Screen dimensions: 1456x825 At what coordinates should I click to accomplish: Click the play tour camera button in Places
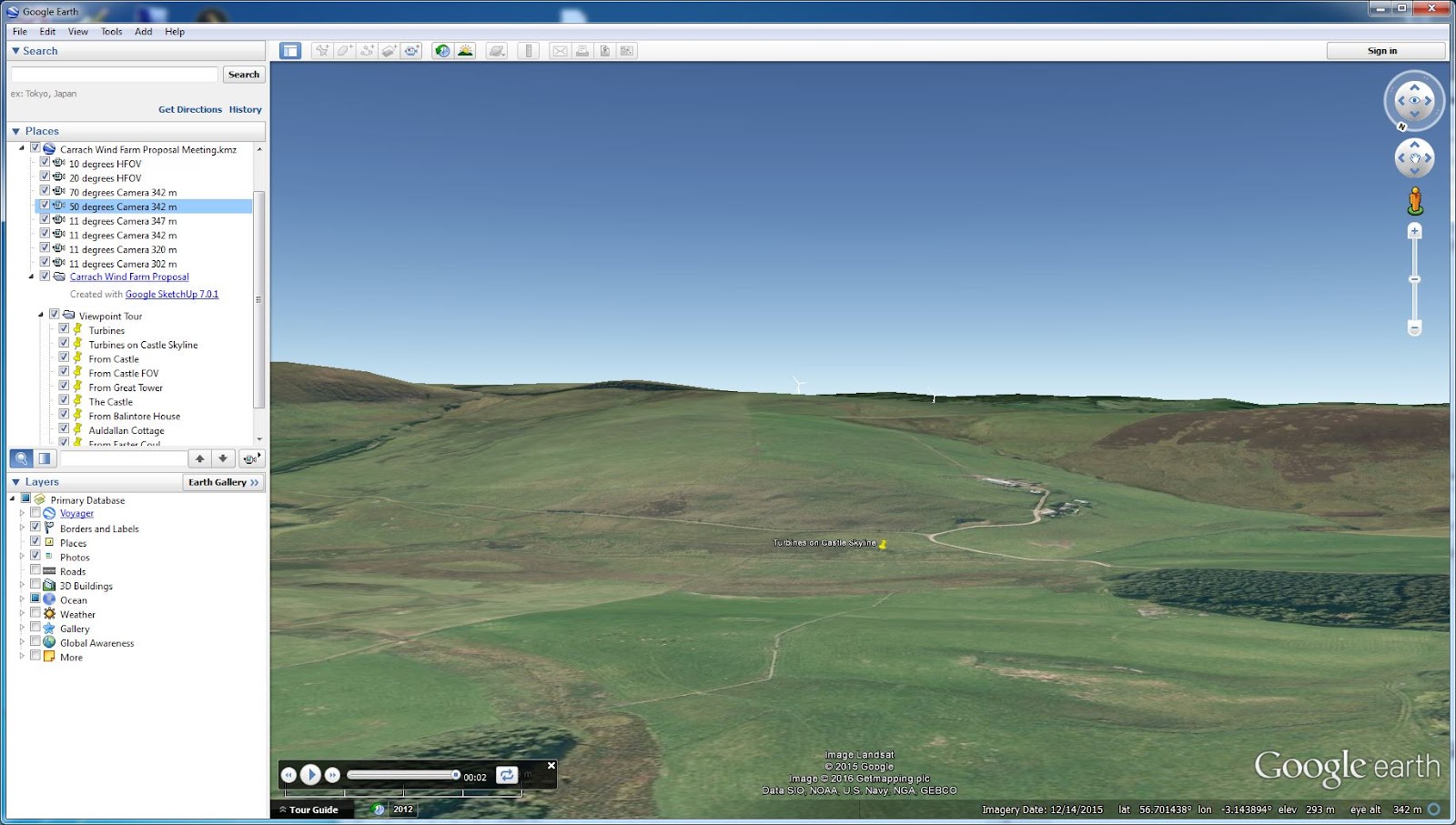pyautogui.click(x=251, y=458)
